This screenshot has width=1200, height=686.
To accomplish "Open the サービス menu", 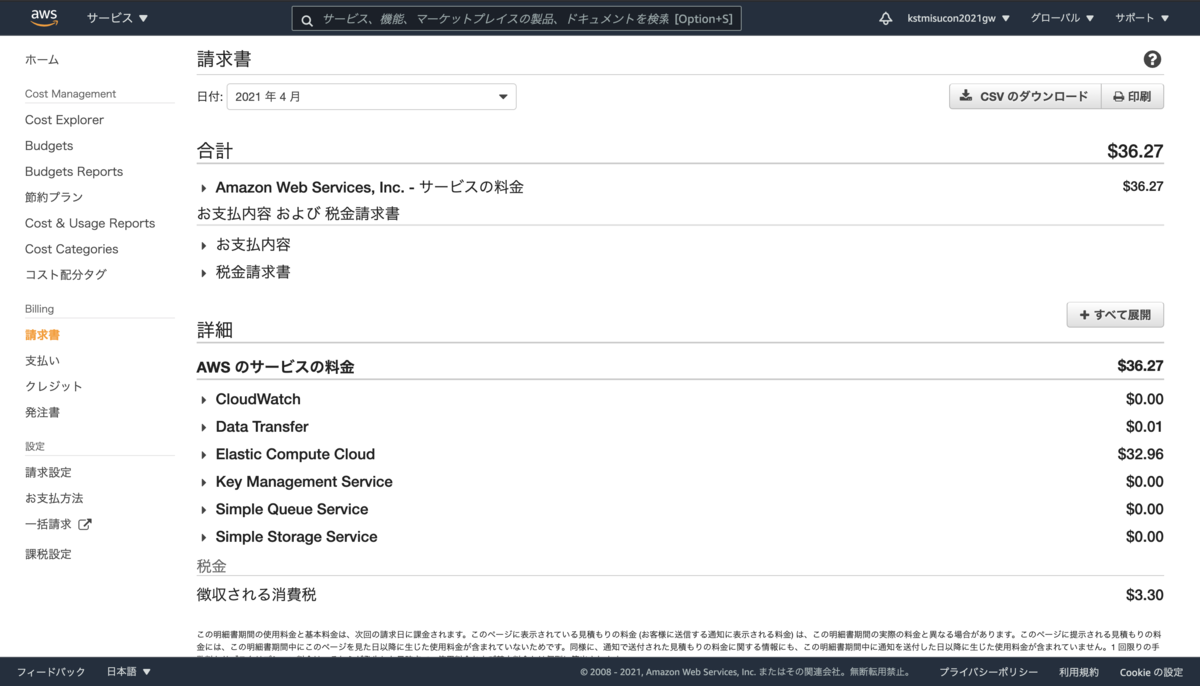I will [x=117, y=18].
